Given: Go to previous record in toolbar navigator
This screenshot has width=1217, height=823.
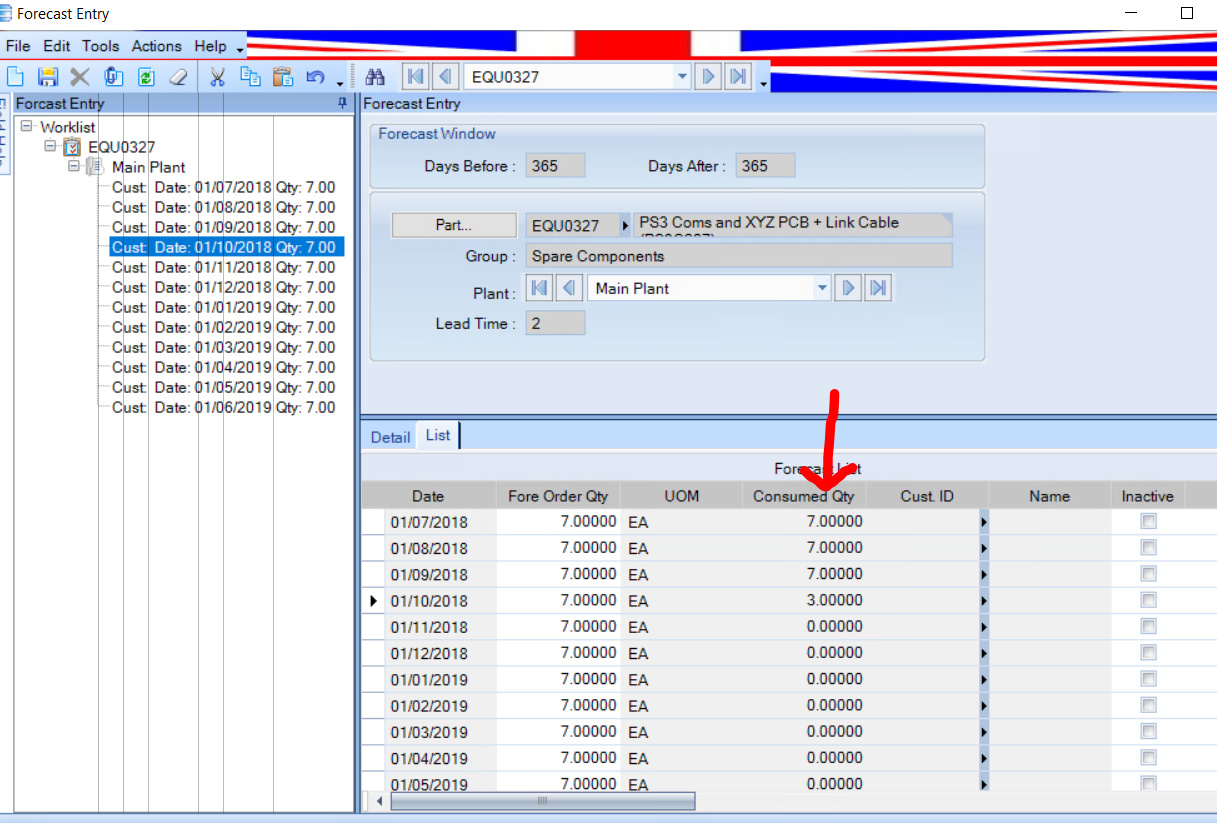Looking at the screenshot, I should click(446, 77).
